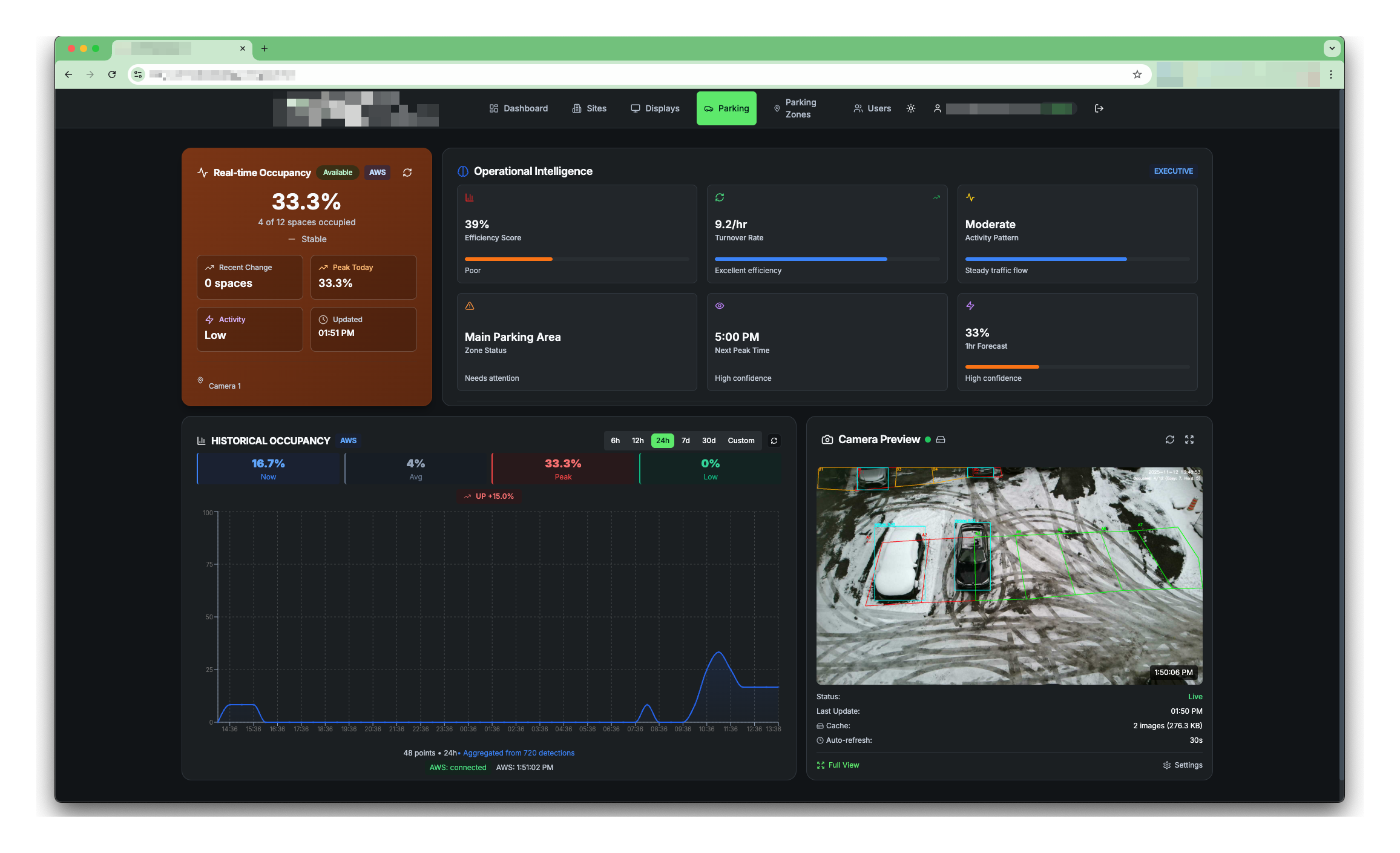Click the cache storage icon beside Camera Preview
Image resolution: width=1400 pixels, height=853 pixels.
[x=940, y=440]
